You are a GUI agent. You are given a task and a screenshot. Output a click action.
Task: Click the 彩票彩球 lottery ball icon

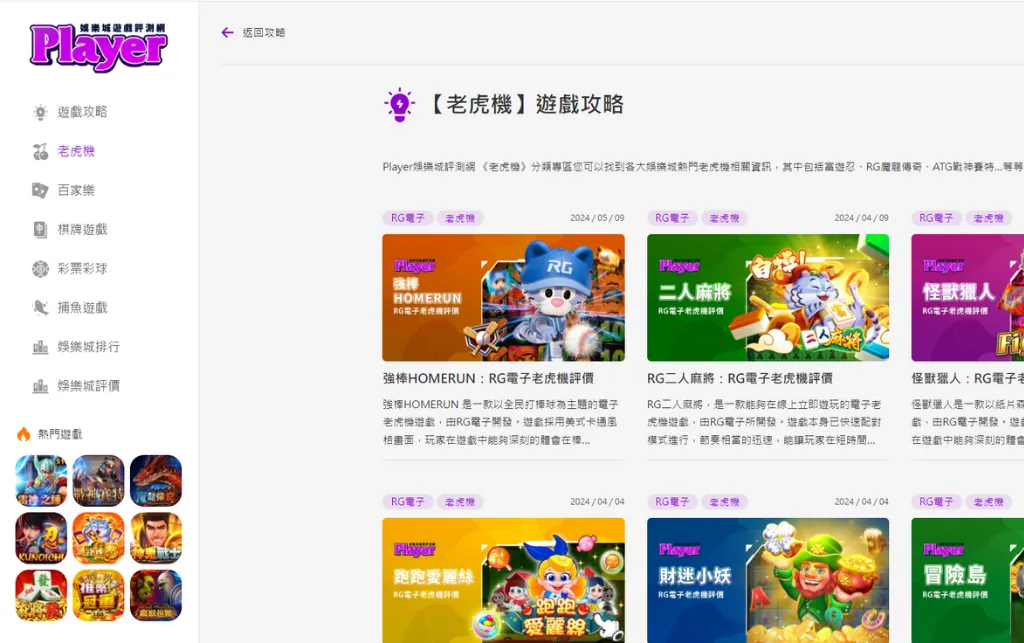38,267
